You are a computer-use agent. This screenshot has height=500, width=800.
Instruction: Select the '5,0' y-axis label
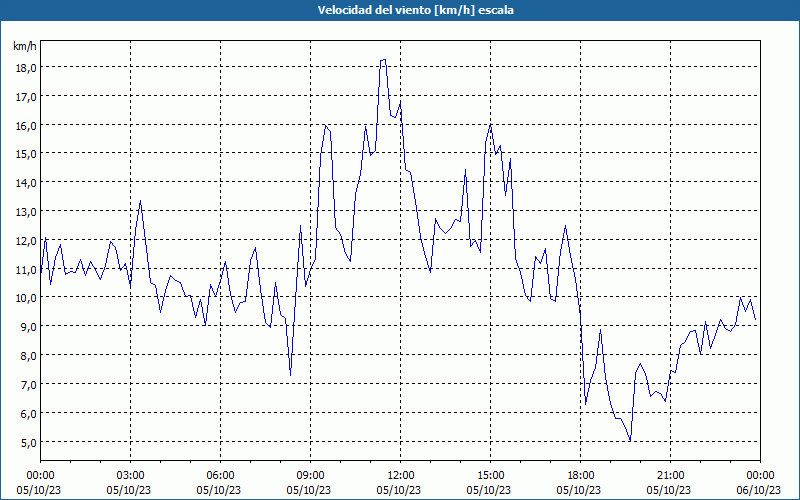coord(28,442)
